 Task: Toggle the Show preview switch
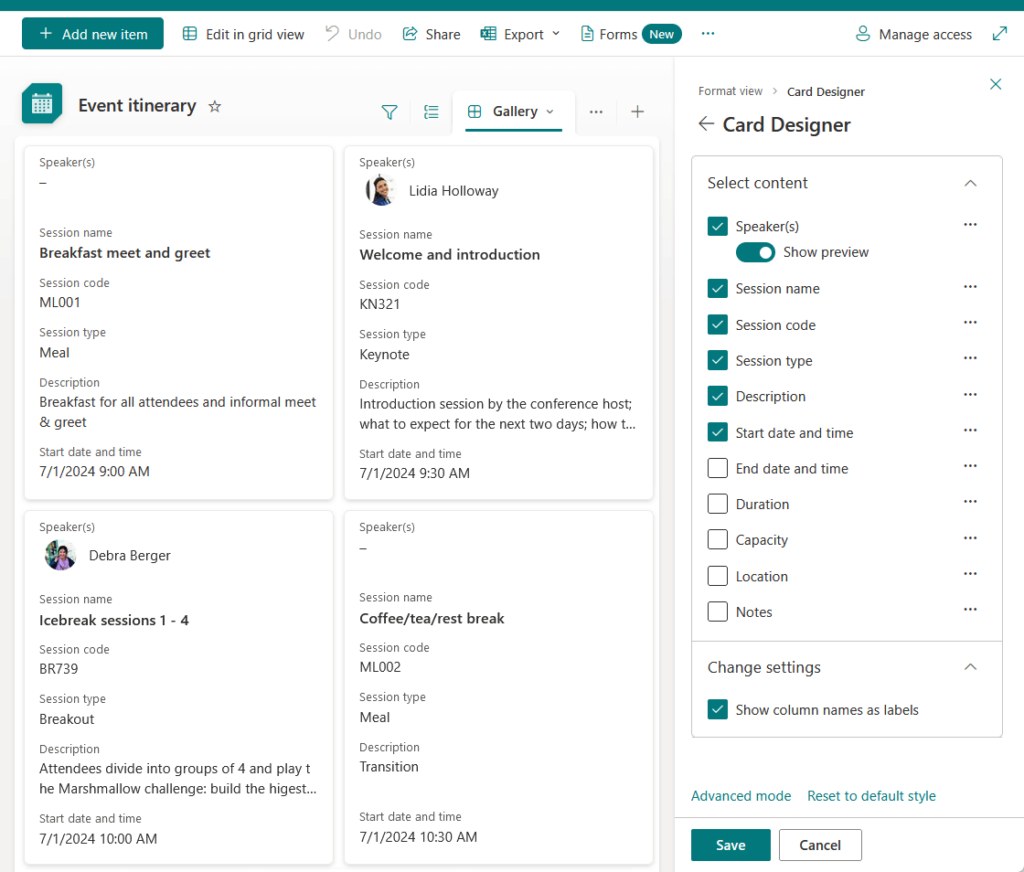click(756, 252)
